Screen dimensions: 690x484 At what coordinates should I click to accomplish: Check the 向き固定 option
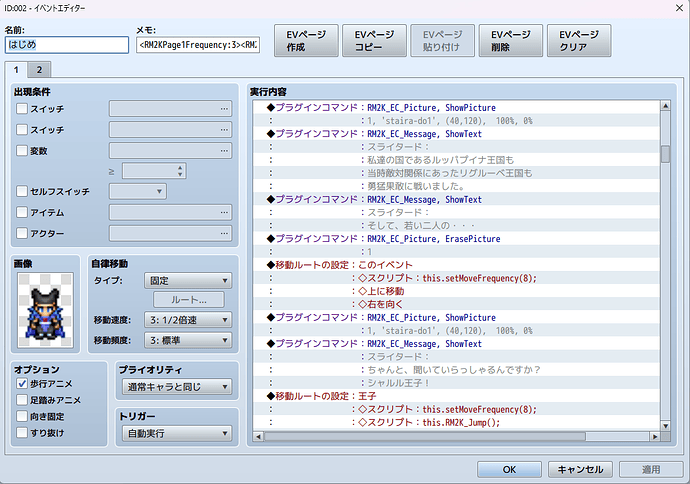coord(22,416)
